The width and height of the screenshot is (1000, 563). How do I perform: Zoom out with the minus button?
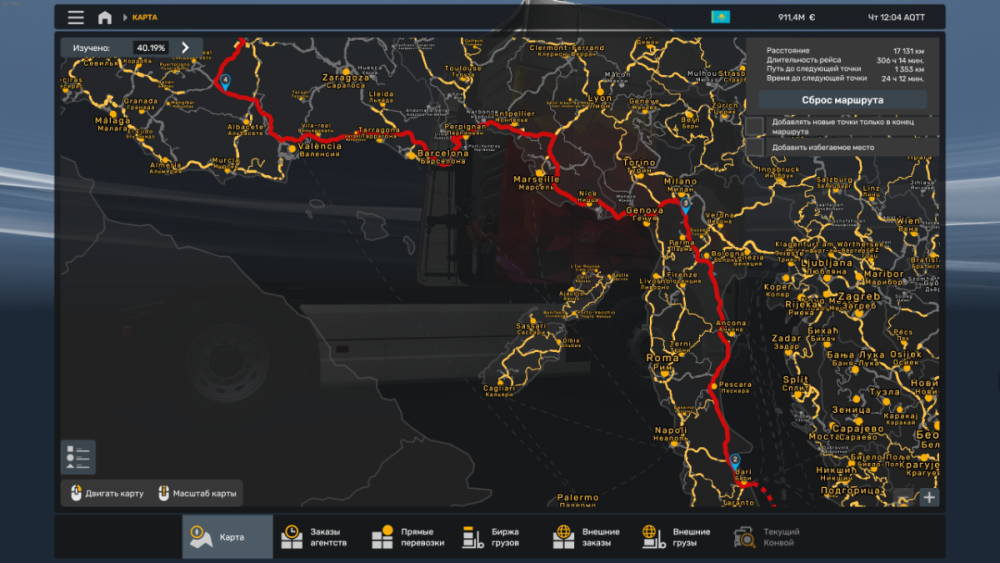pyautogui.click(x=903, y=497)
